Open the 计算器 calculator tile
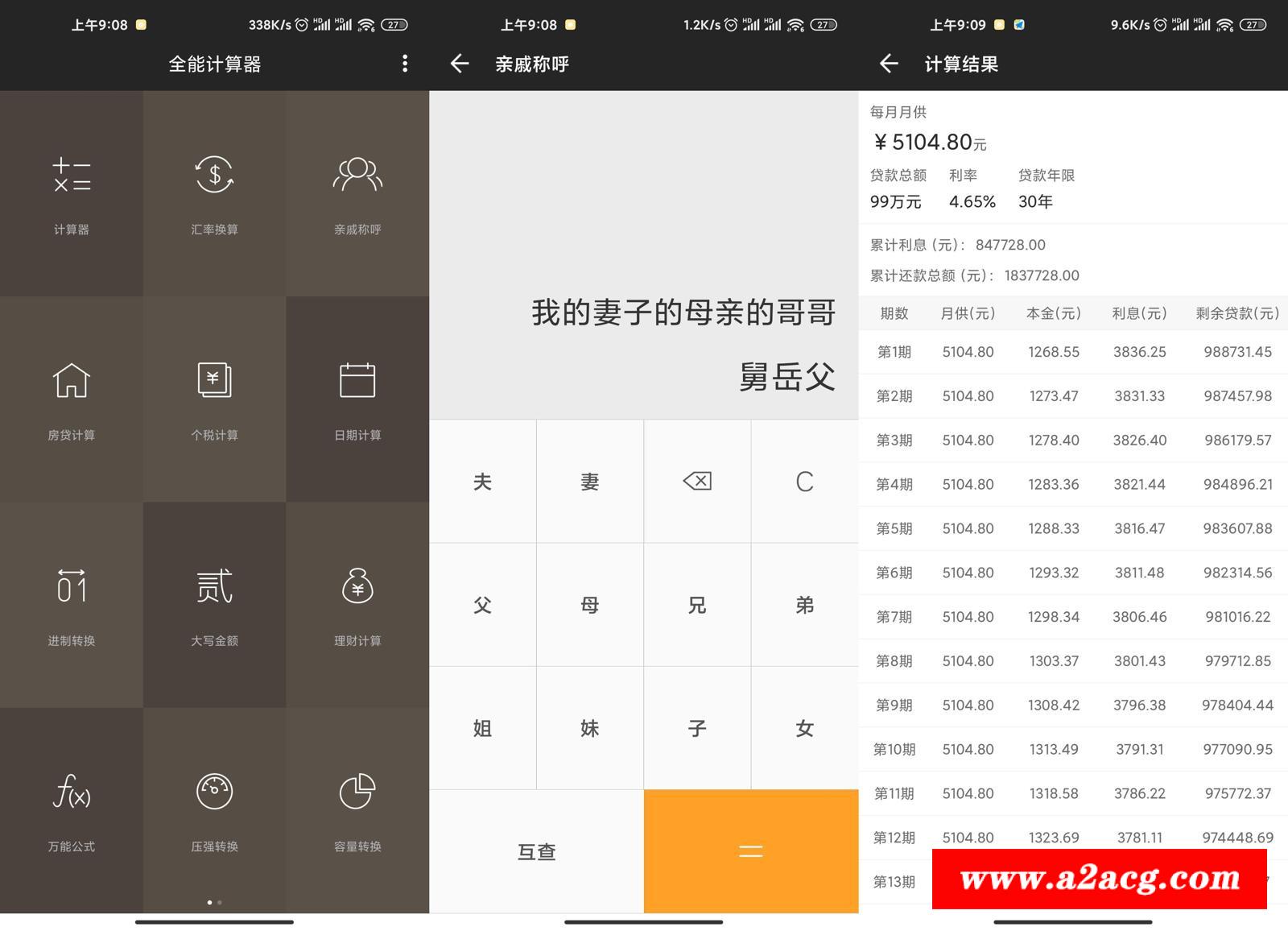This screenshot has width=1288, height=931. (72, 193)
